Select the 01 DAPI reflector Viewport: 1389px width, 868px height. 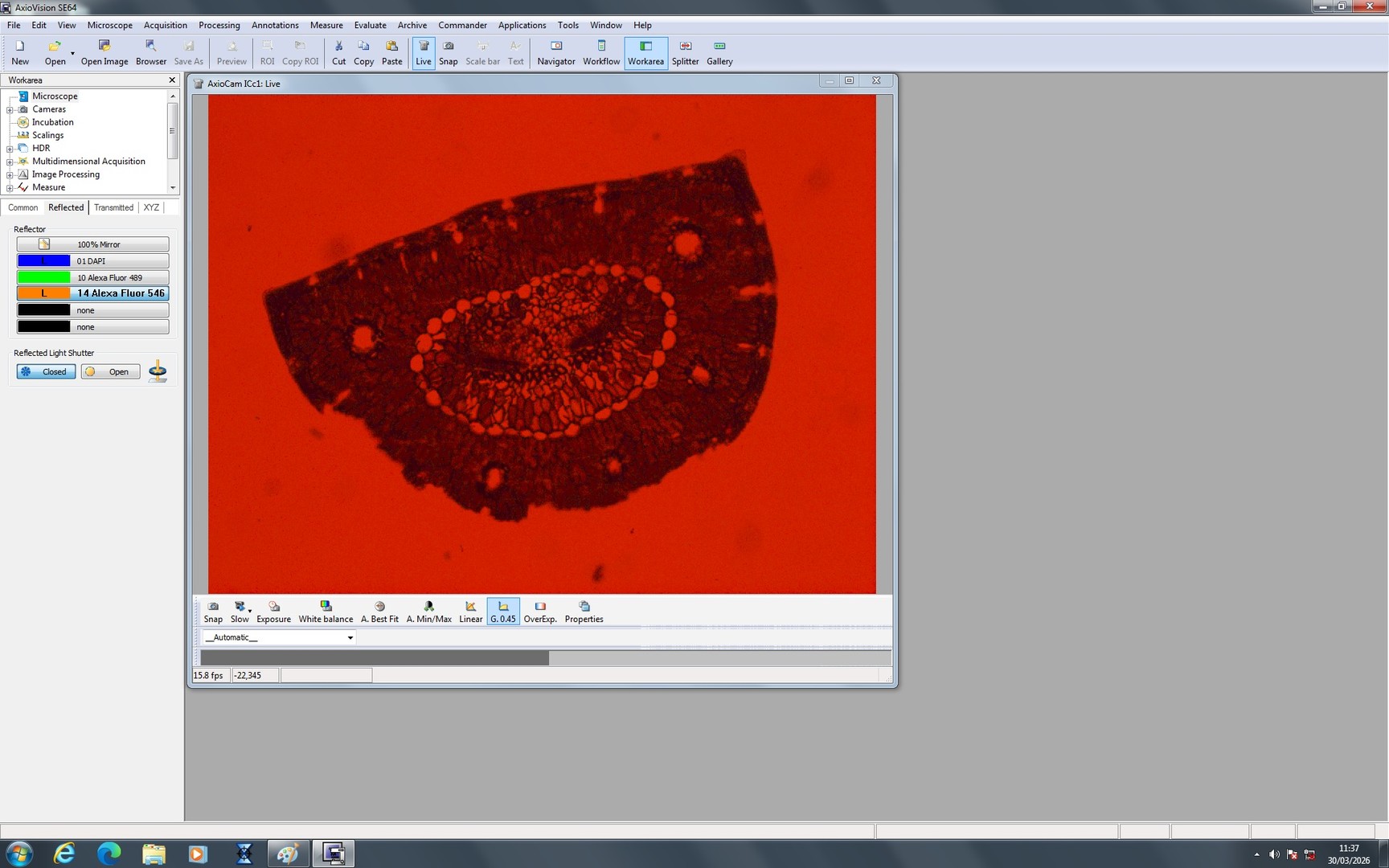(92, 260)
